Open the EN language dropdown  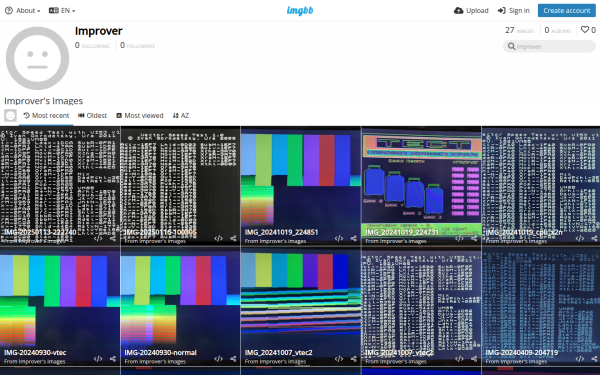(62, 11)
